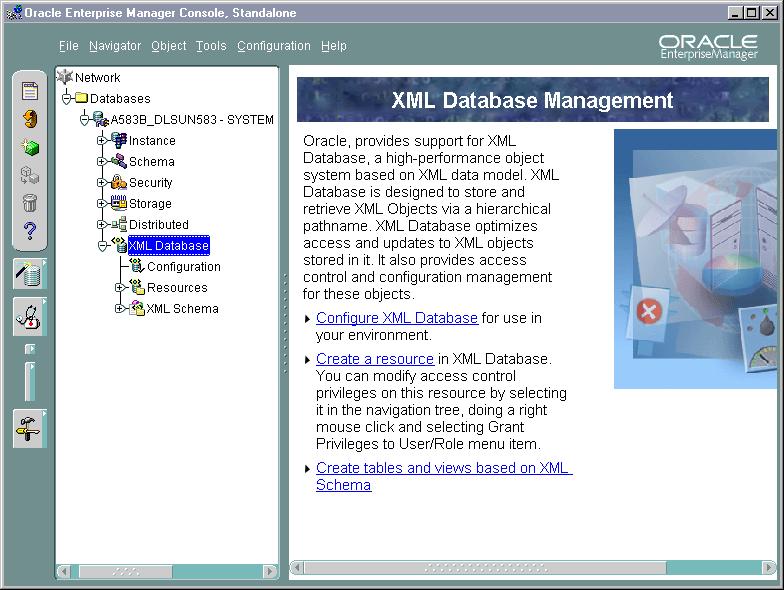
Task: Select the Resources label
Action: 177,288
